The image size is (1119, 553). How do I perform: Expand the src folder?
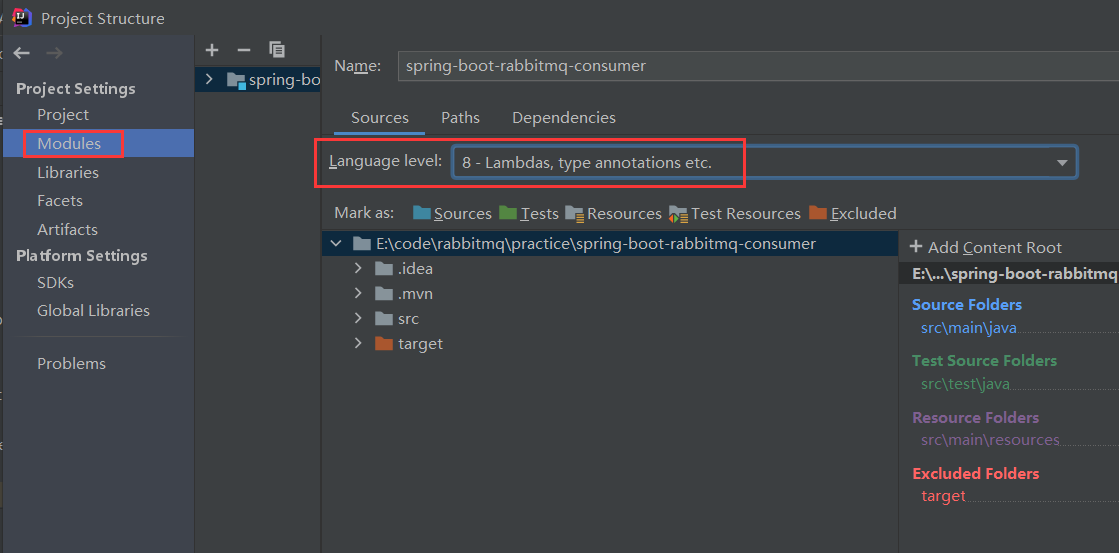coord(358,318)
